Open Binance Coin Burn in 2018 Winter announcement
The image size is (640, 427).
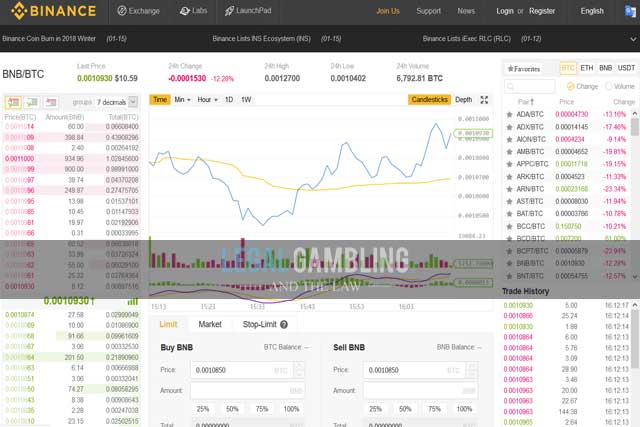(x=49, y=39)
